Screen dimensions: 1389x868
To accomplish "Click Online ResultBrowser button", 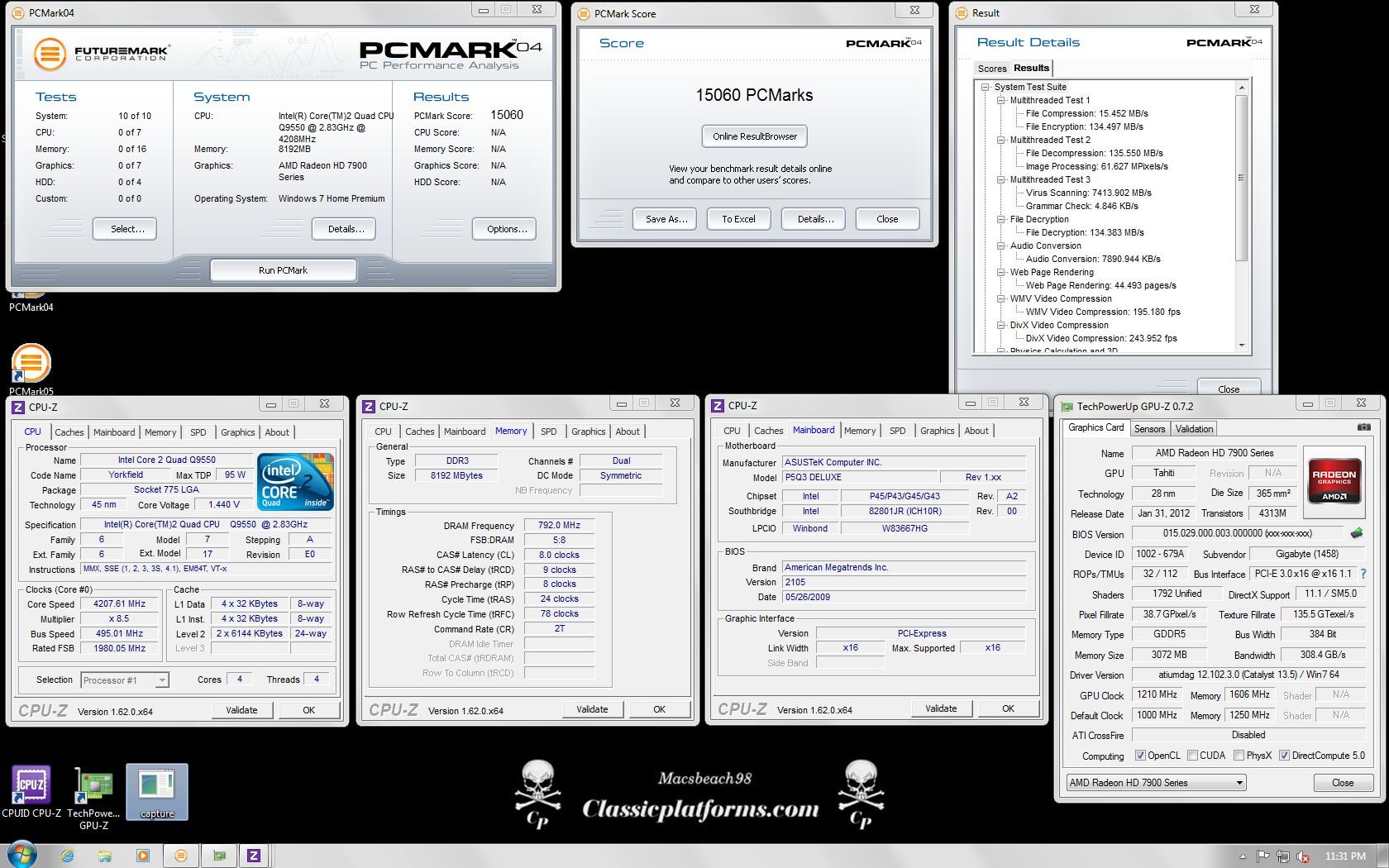I will pyautogui.click(x=755, y=136).
